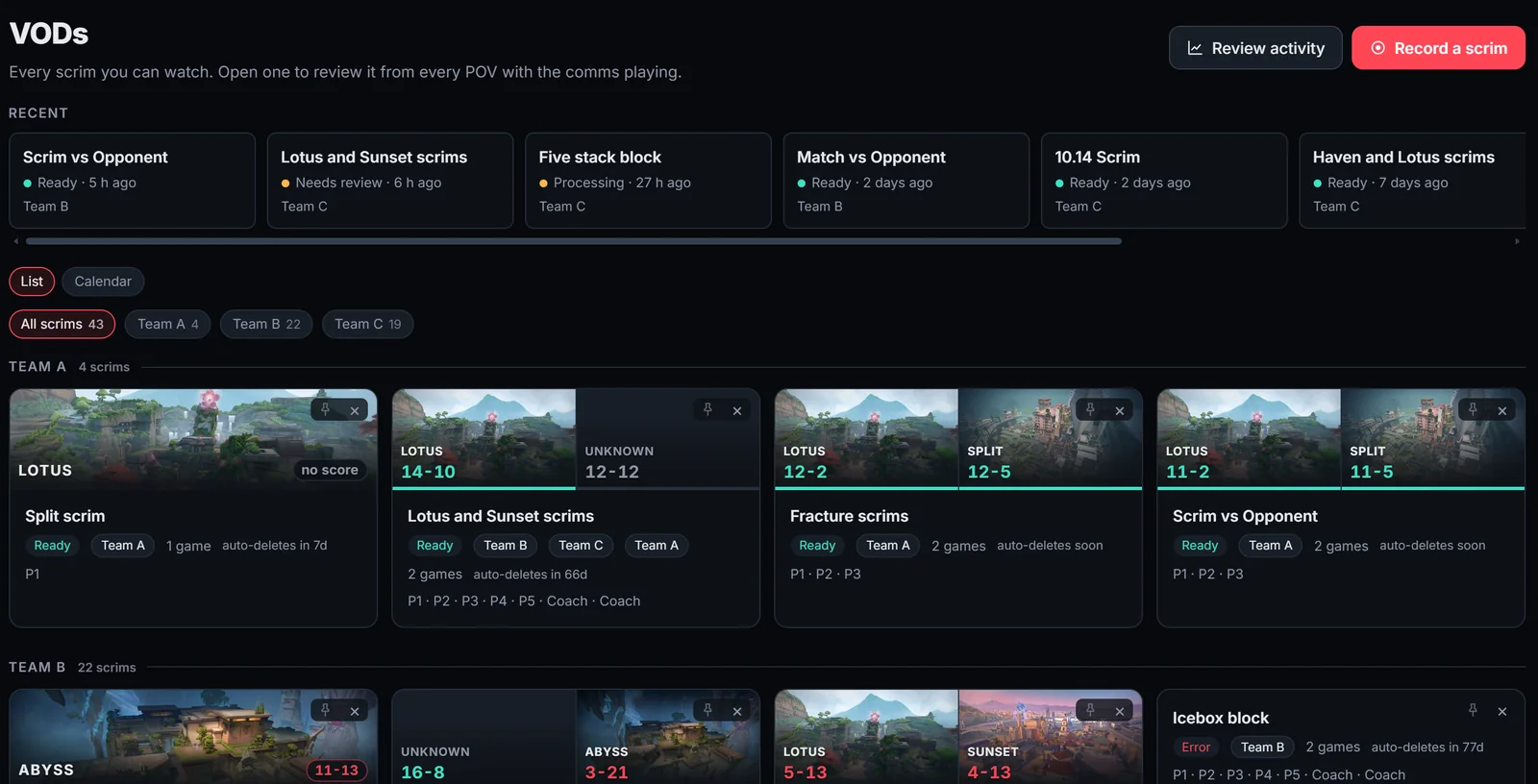Click the recent scrollbar left arrow

(15, 241)
